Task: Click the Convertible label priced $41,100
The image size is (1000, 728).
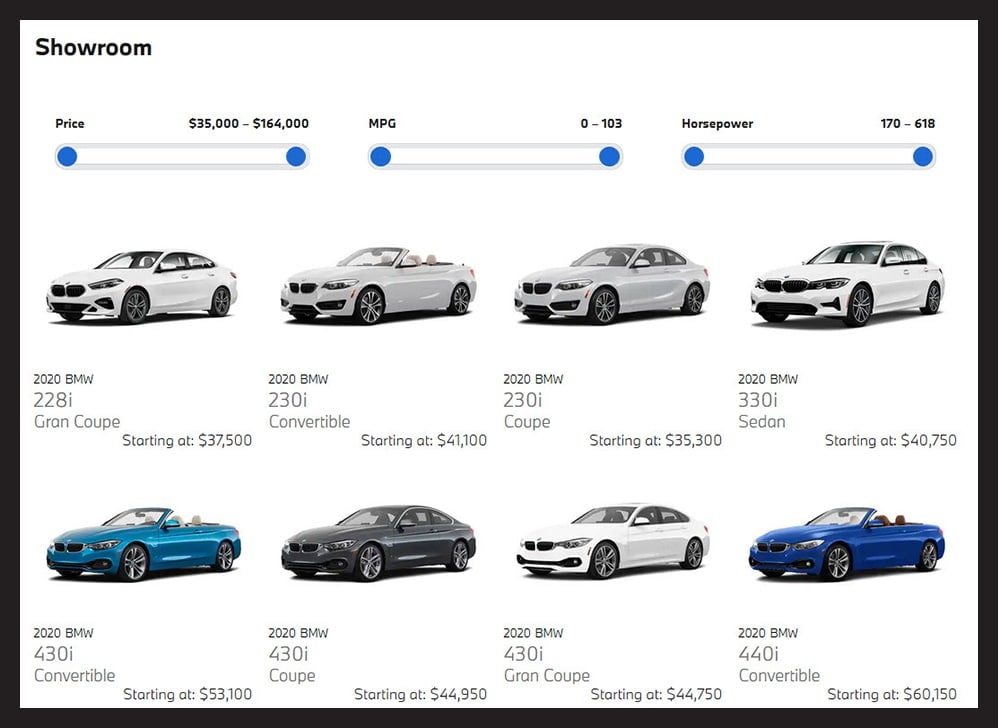Action: tap(309, 421)
